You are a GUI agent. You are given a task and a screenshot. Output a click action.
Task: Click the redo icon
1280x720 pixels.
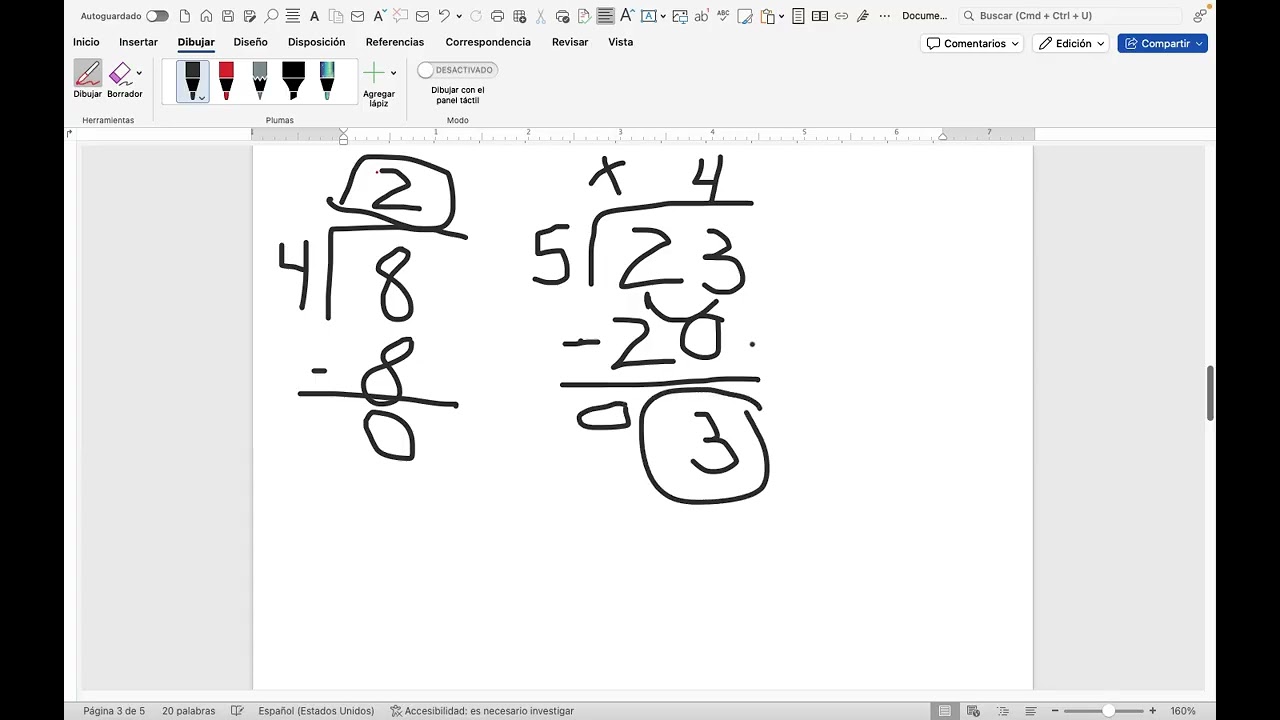point(475,16)
